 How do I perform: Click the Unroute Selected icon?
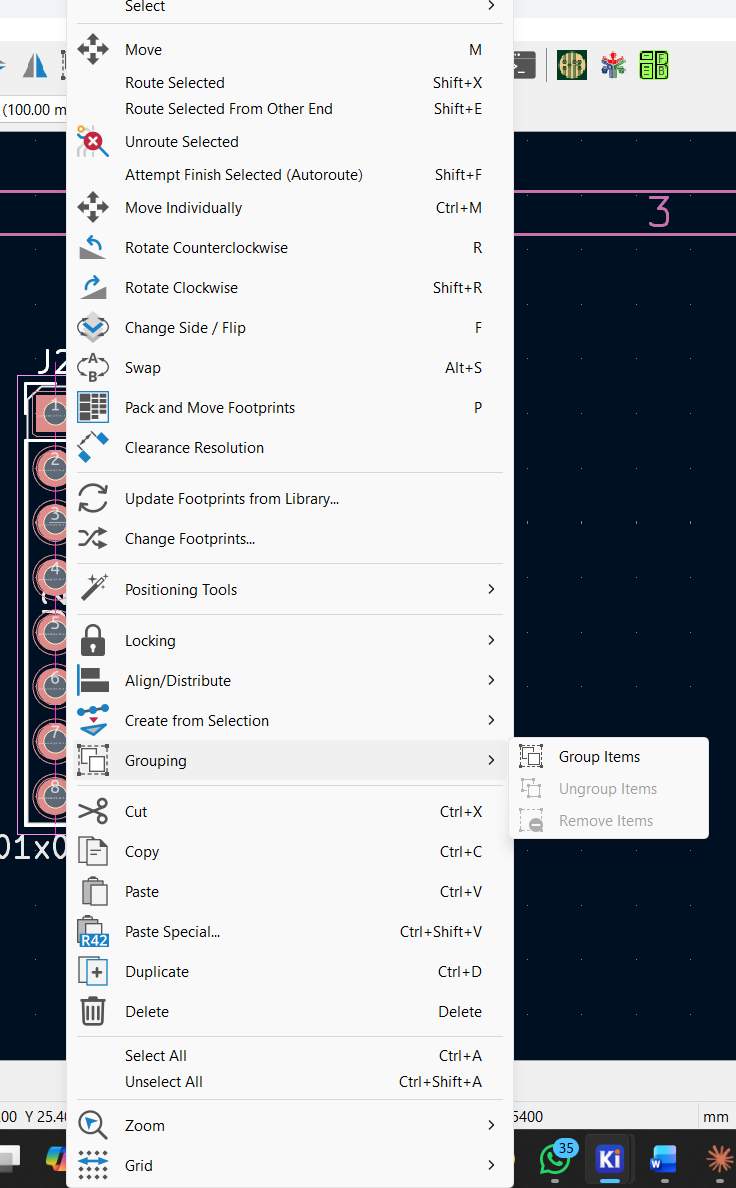[92, 142]
